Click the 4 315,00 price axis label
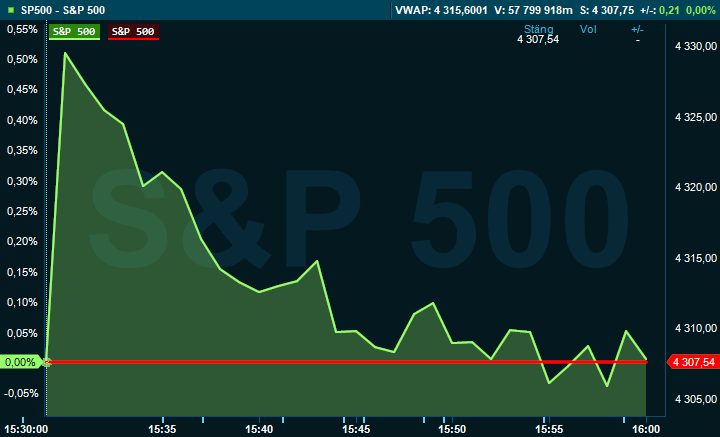The height and width of the screenshot is (437, 720). click(x=696, y=258)
